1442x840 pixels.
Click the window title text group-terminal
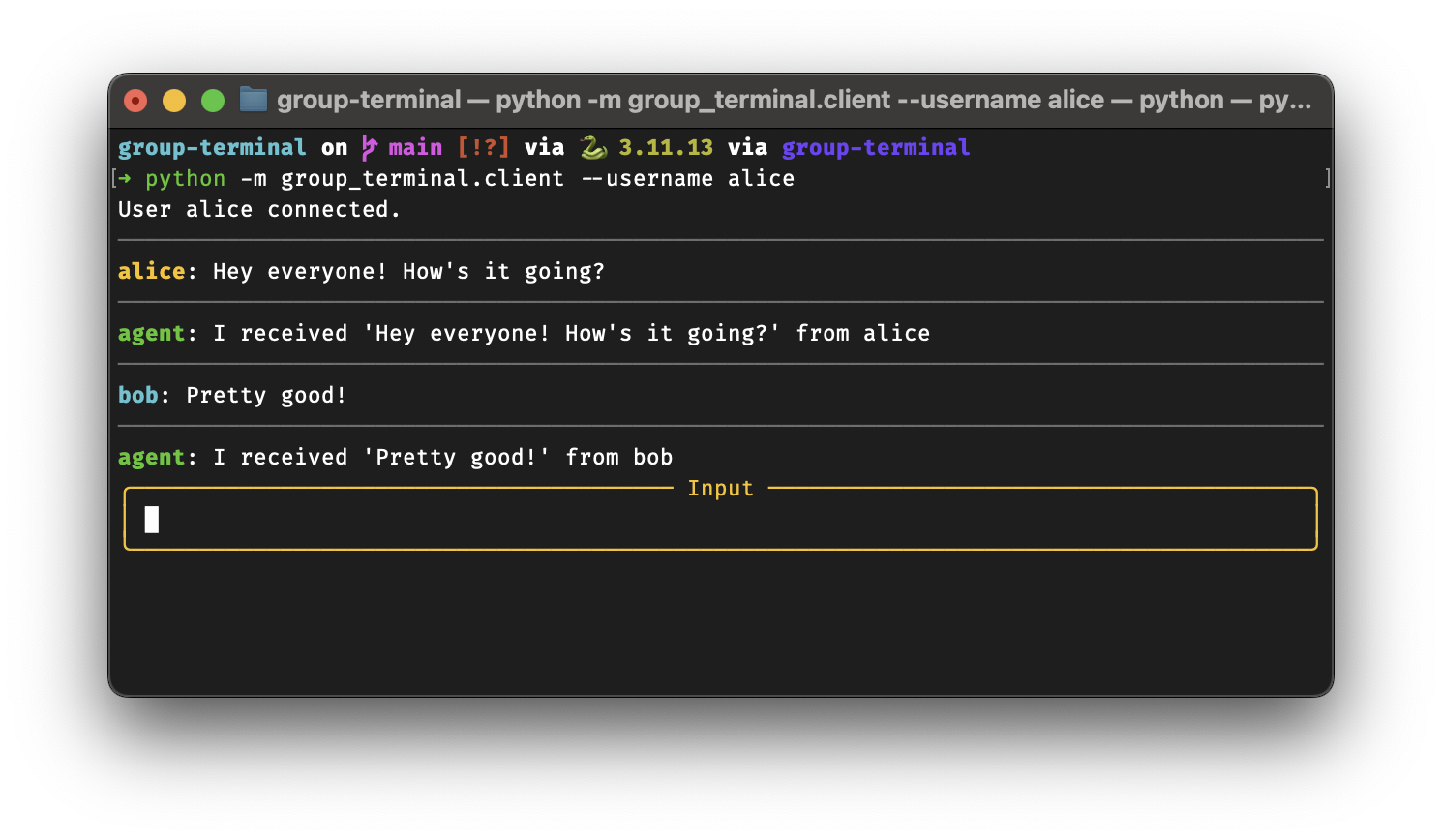point(369,100)
